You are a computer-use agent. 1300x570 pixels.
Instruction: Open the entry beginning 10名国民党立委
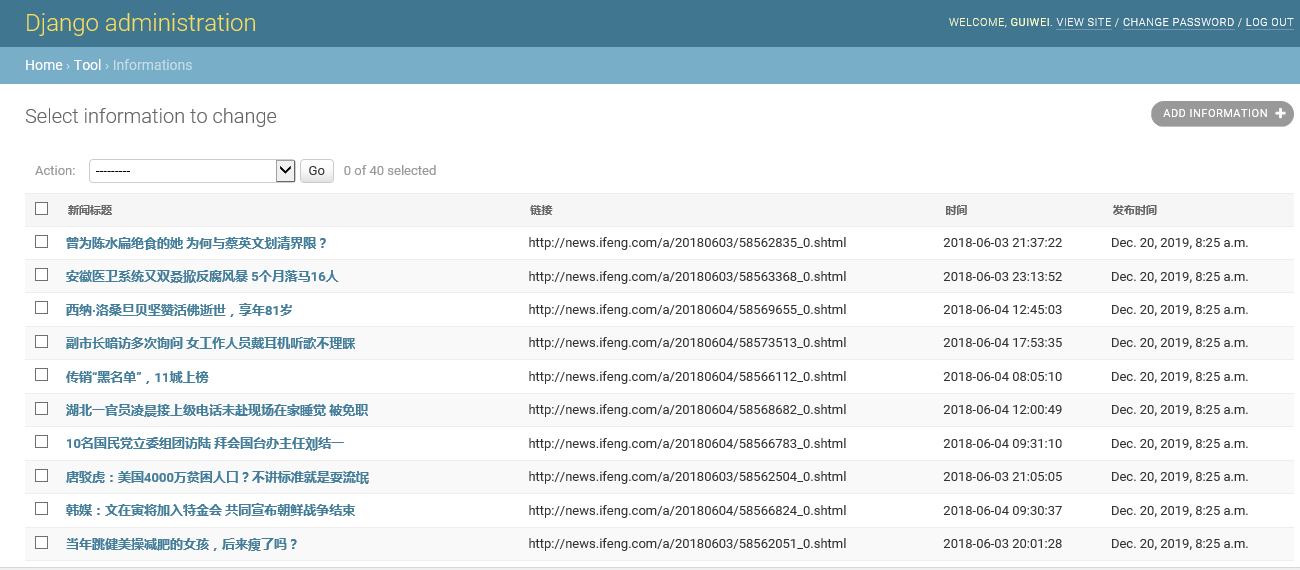tap(205, 443)
